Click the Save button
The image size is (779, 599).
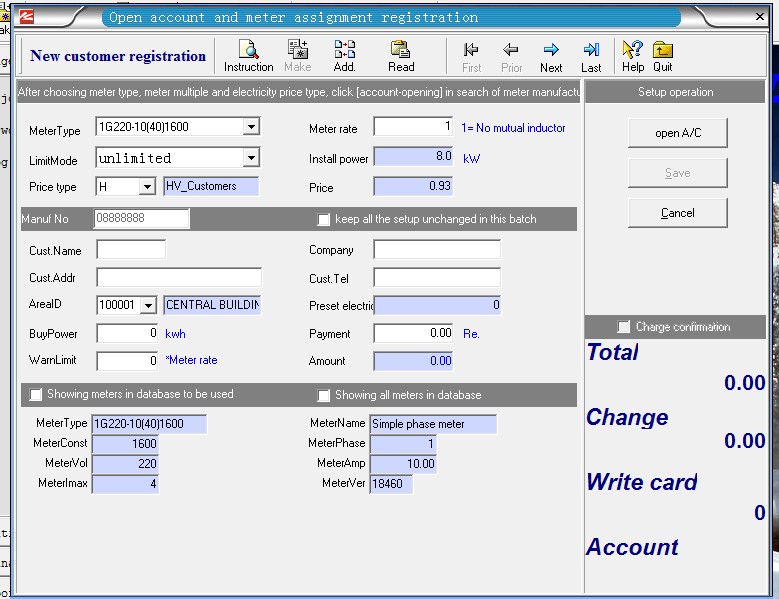(678, 173)
